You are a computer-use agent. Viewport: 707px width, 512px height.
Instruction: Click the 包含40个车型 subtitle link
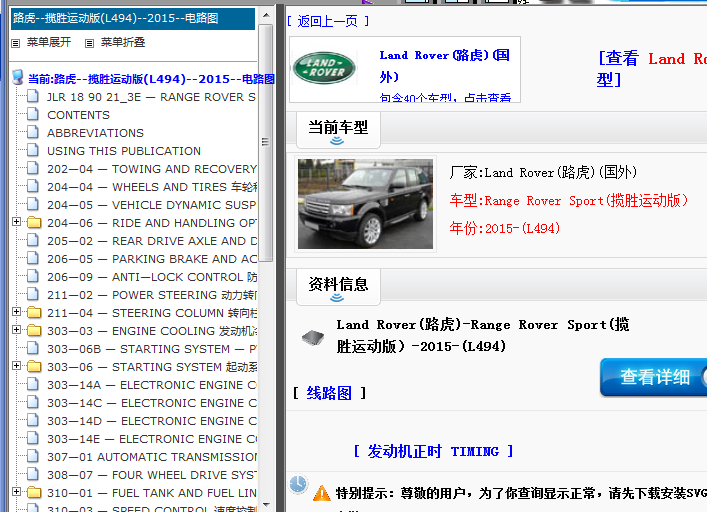click(445, 97)
